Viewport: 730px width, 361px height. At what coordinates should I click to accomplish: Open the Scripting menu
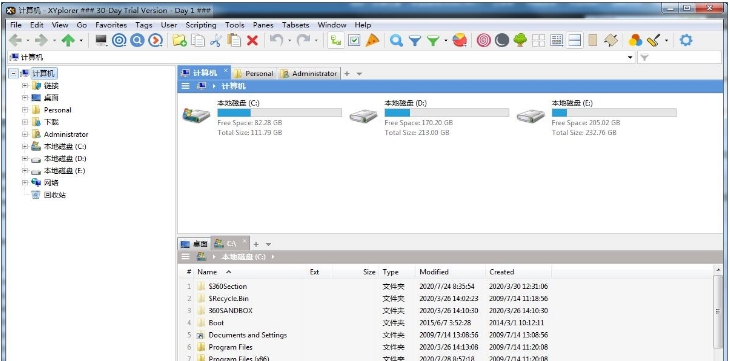(x=201, y=25)
